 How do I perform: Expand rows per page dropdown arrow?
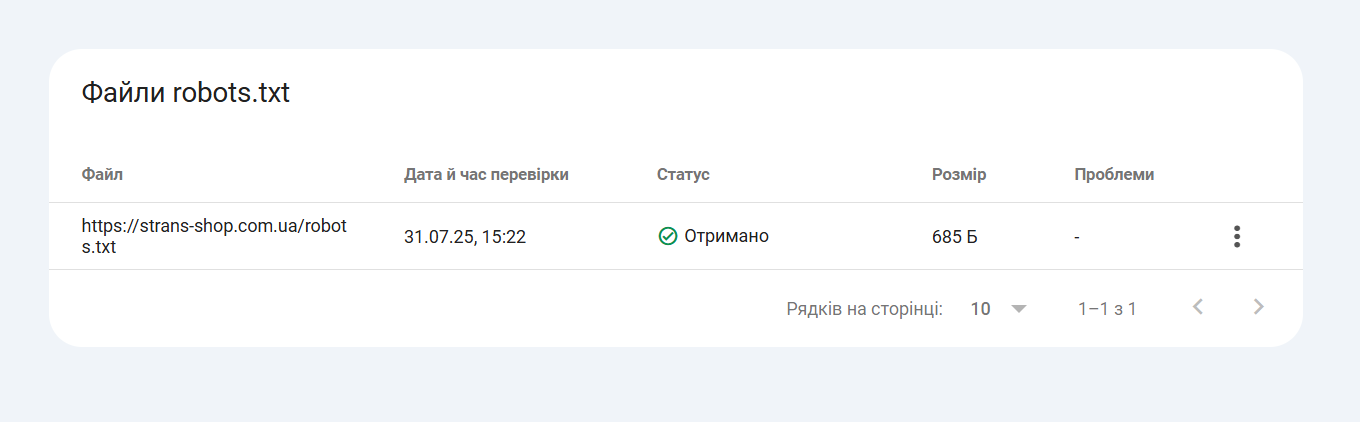click(x=1019, y=309)
